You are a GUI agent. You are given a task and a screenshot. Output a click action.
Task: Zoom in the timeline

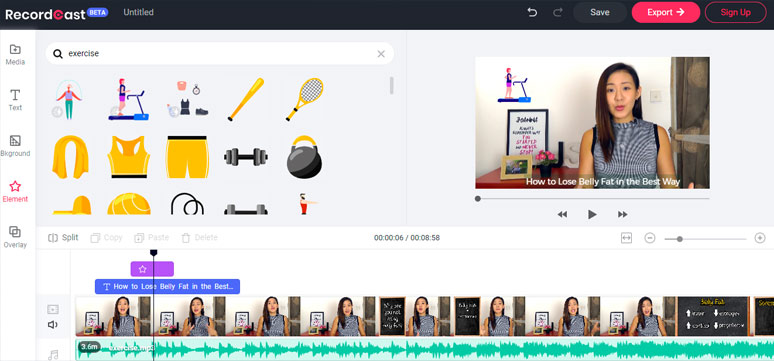pos(760,238)
